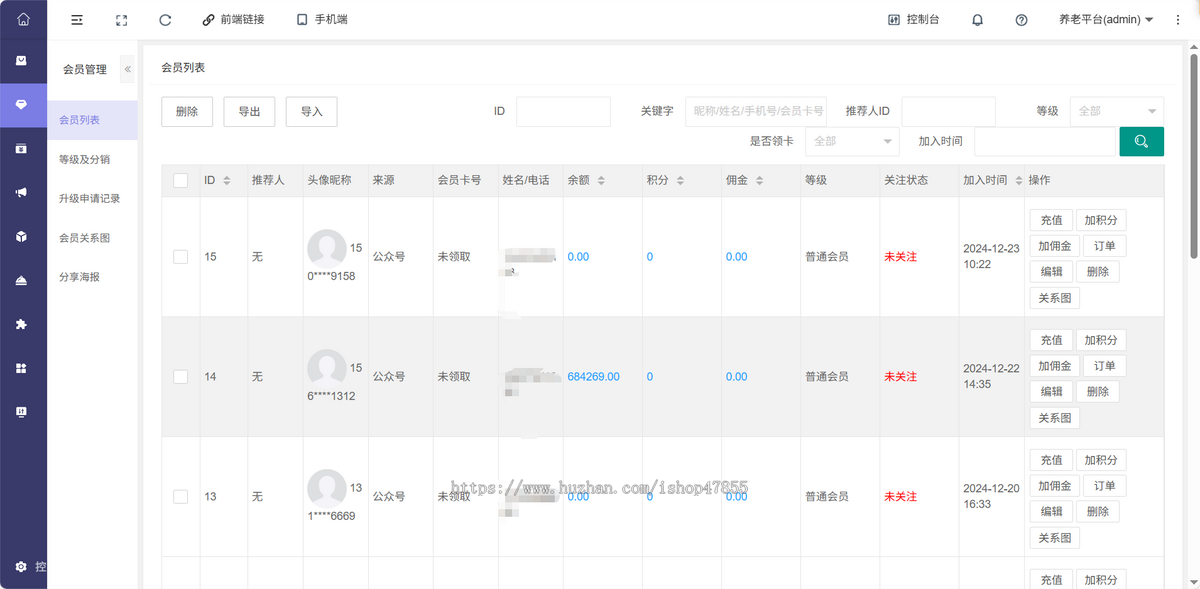This screenshot has width=1200, height=589.
Task: Click the notification bell icon
Action: 977,20
